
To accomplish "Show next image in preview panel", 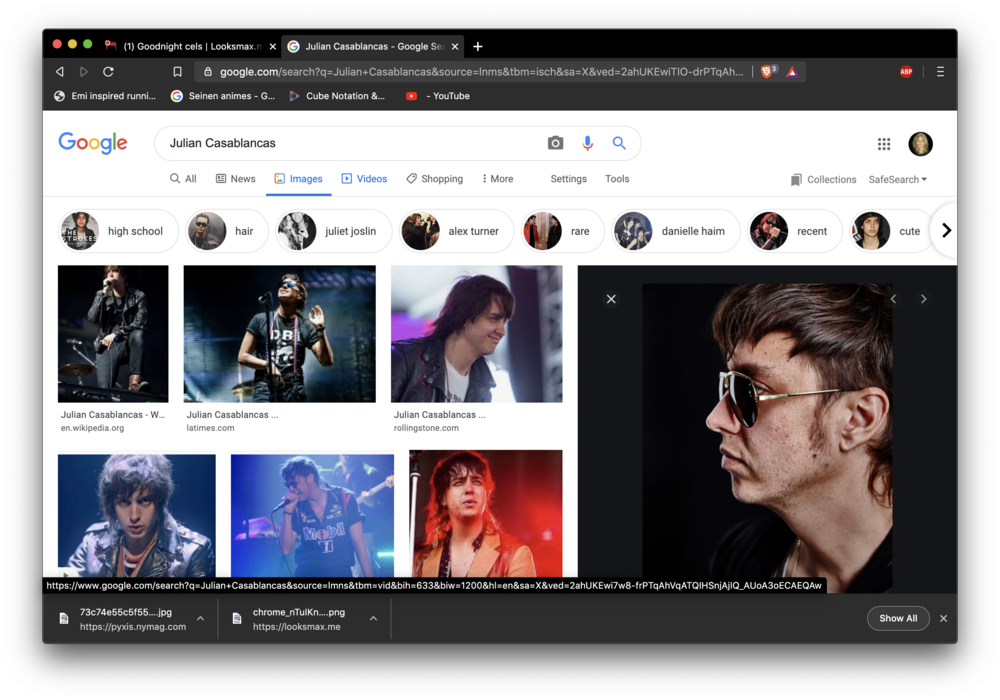I will pyautogui.click(x=923, y=299).
